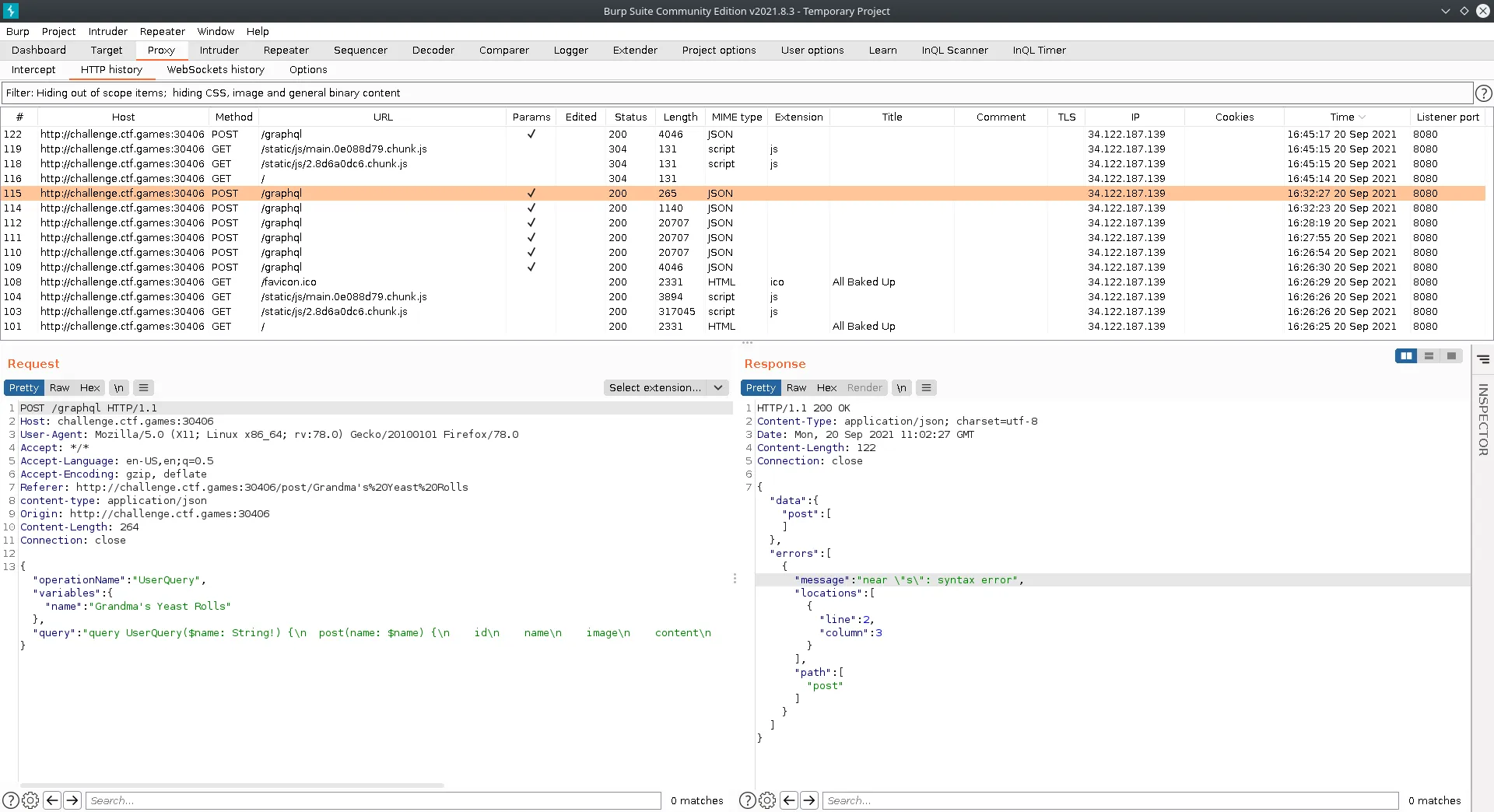This screenshot has height=812, width=1494.
Task: Show Request in Pretty view
Action: [24, 388]
